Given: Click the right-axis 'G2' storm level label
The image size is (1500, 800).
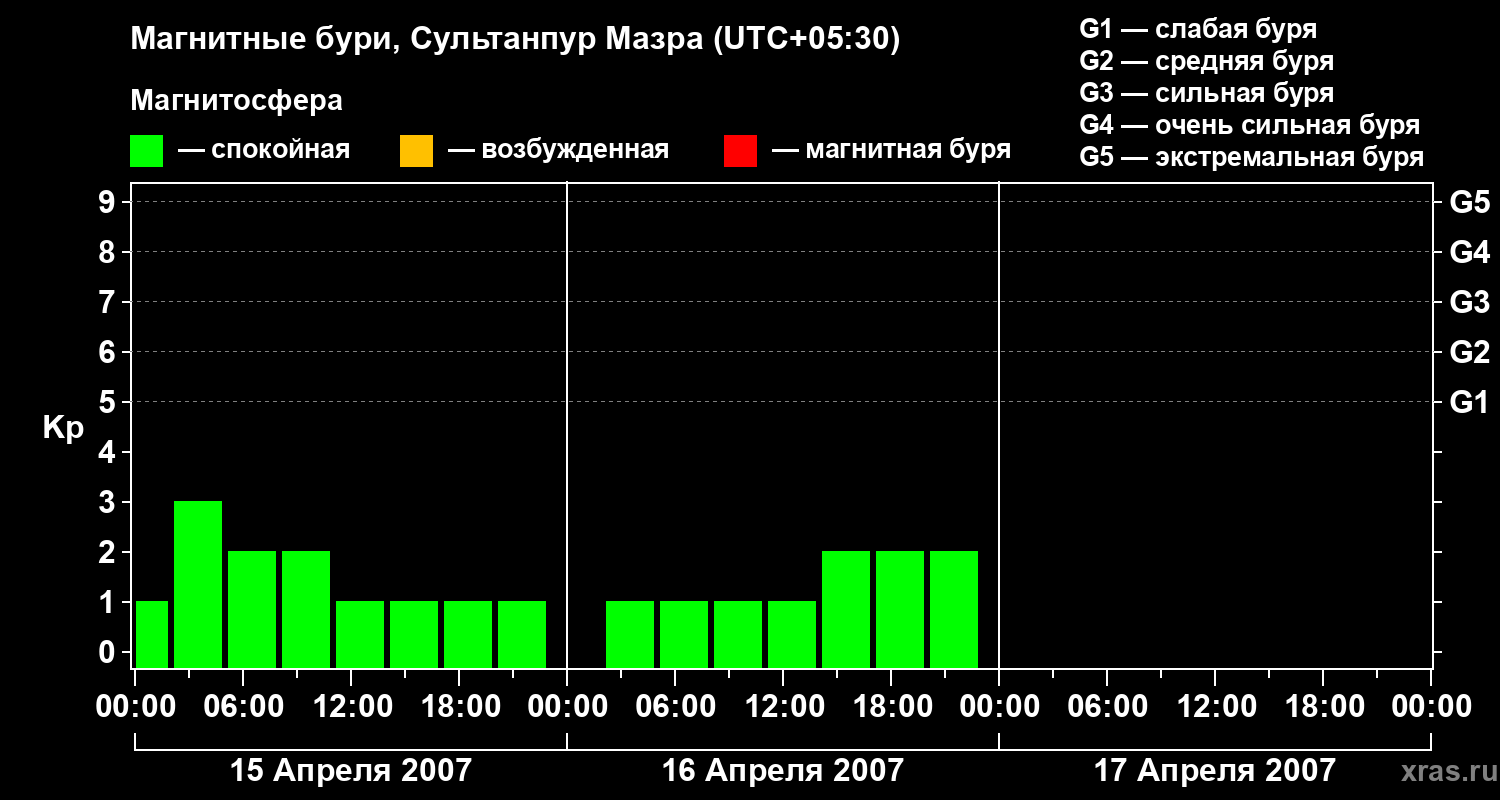Looking at the screenshot, I should coord(1470,353).
